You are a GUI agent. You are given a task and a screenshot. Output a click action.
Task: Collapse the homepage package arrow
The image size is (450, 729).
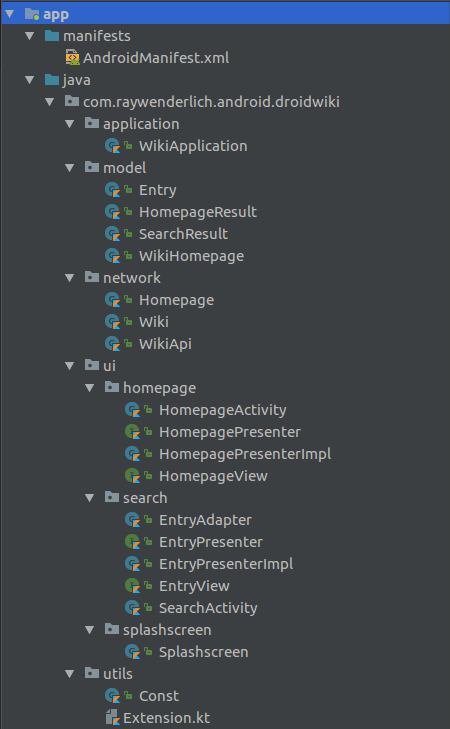coord(90,388)
